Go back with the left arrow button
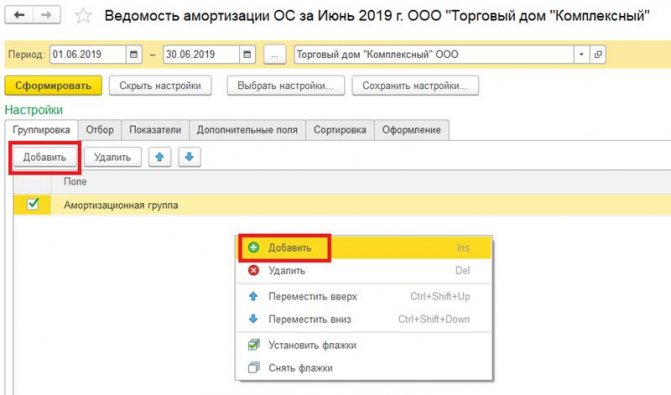The width and height of the screenshot is (671, 395). (x=19, y=15)
